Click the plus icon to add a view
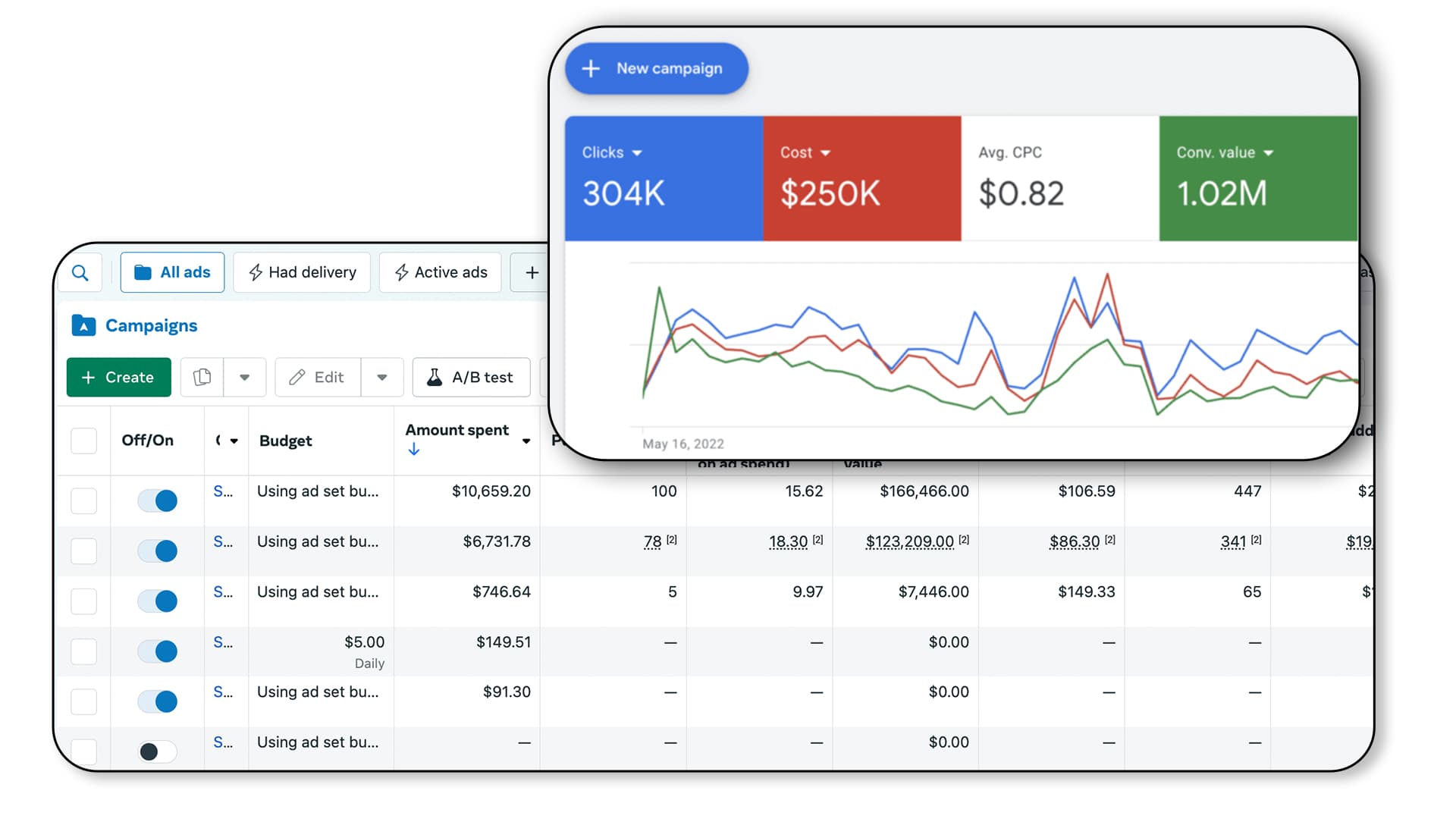 pos(532,272)
